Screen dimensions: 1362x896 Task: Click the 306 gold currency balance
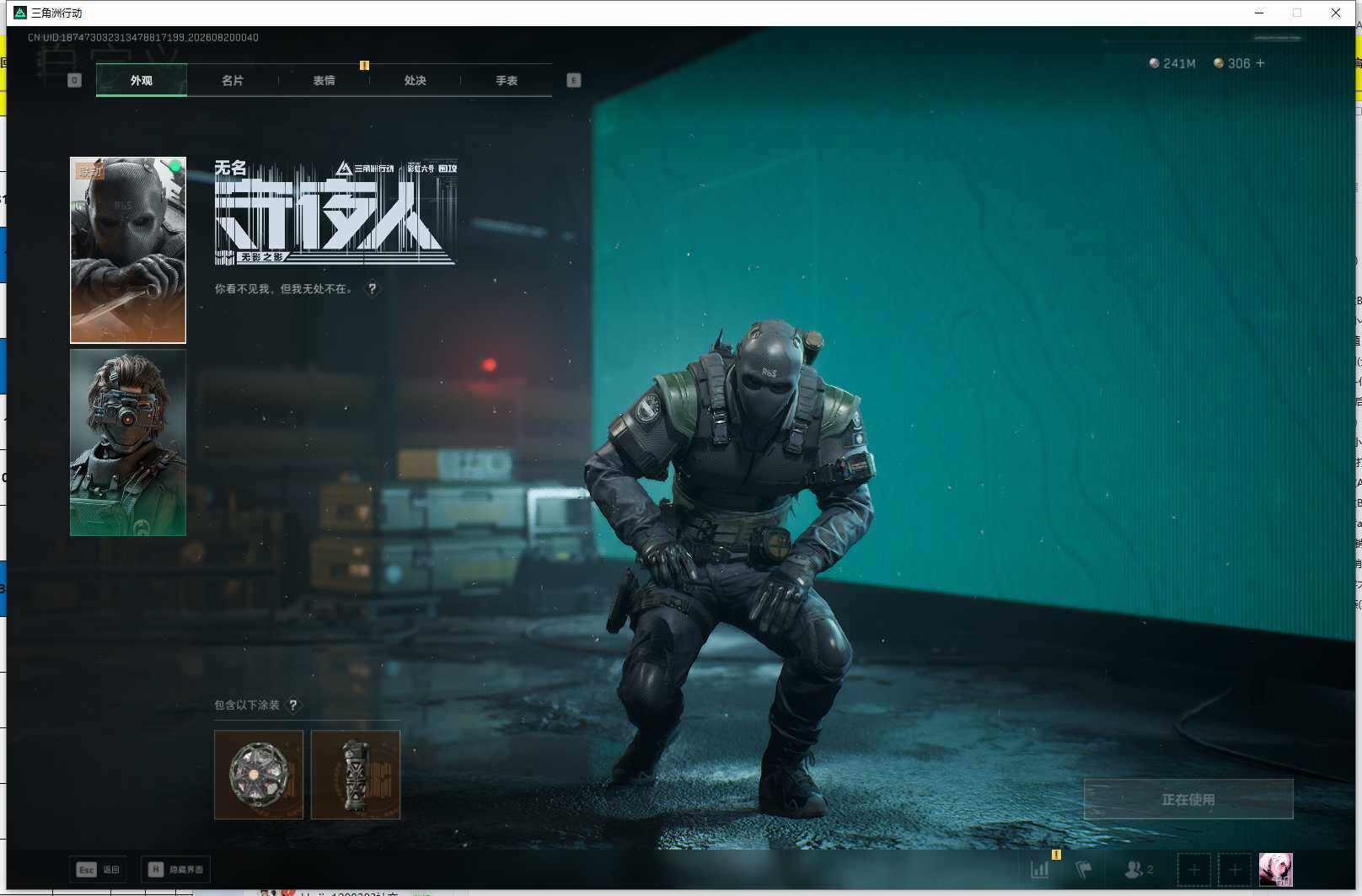coord(1231,63)
